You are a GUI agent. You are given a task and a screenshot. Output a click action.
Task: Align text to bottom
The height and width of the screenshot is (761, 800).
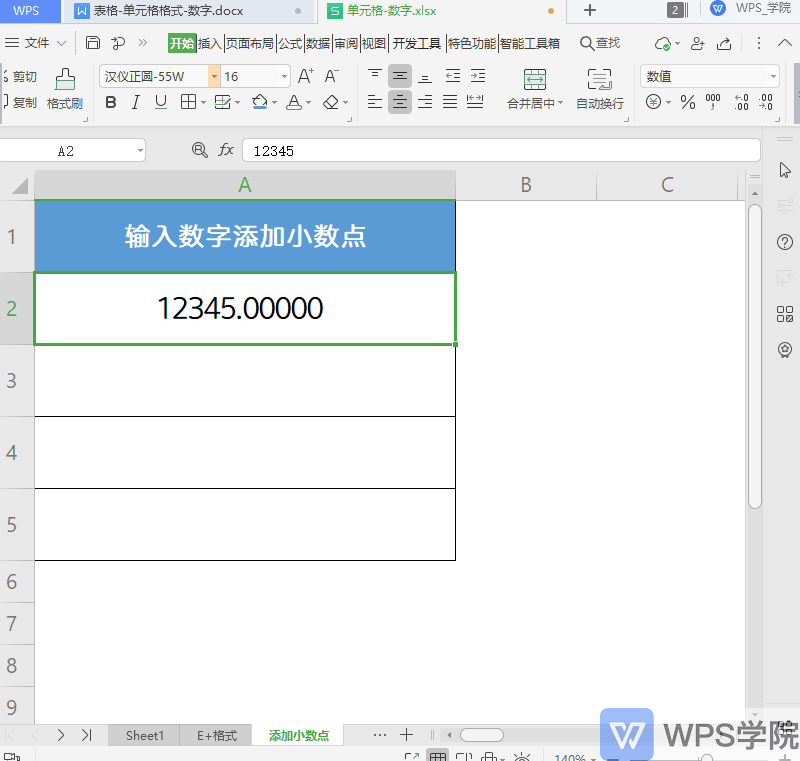tap(425, 76)
